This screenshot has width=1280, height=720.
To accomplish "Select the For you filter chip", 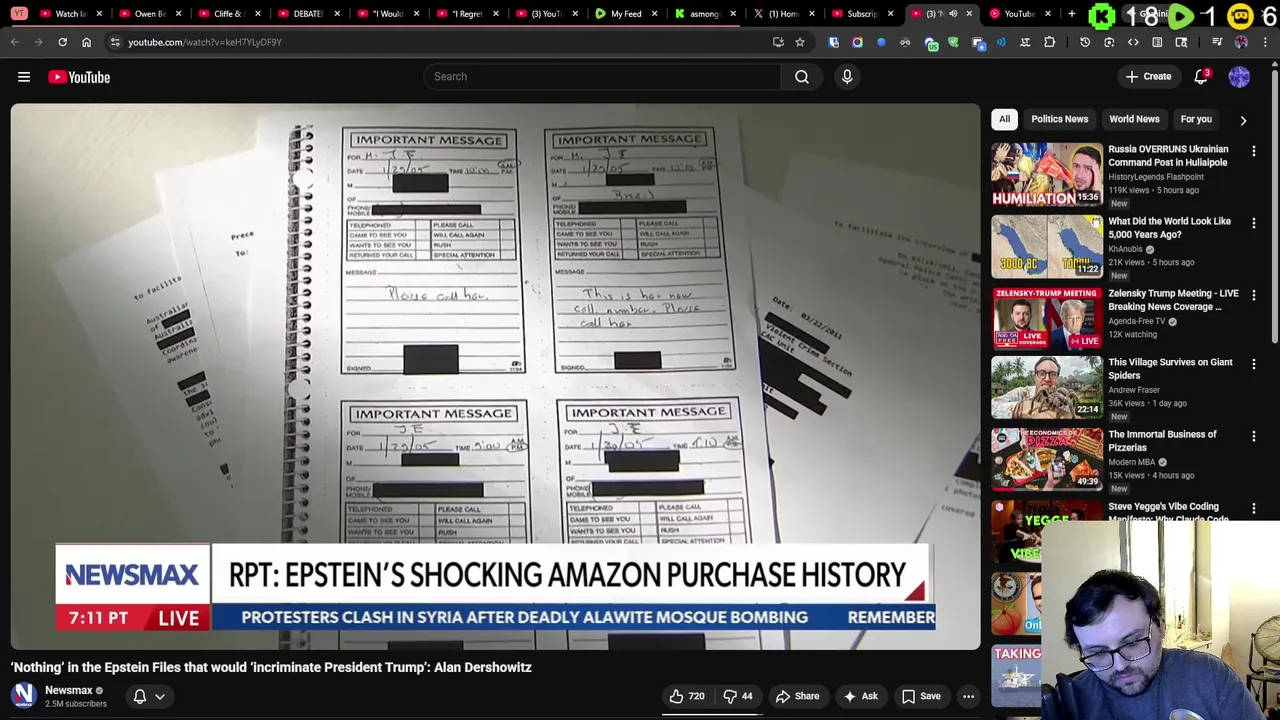I will [1196, 119].
